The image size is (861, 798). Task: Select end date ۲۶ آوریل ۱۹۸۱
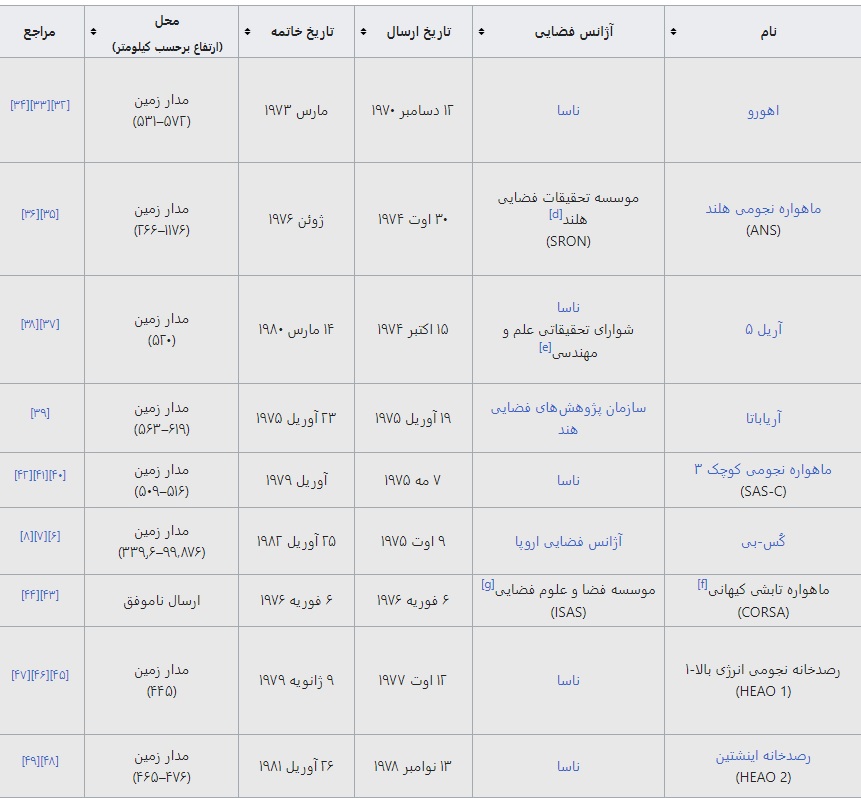(296, 766)
